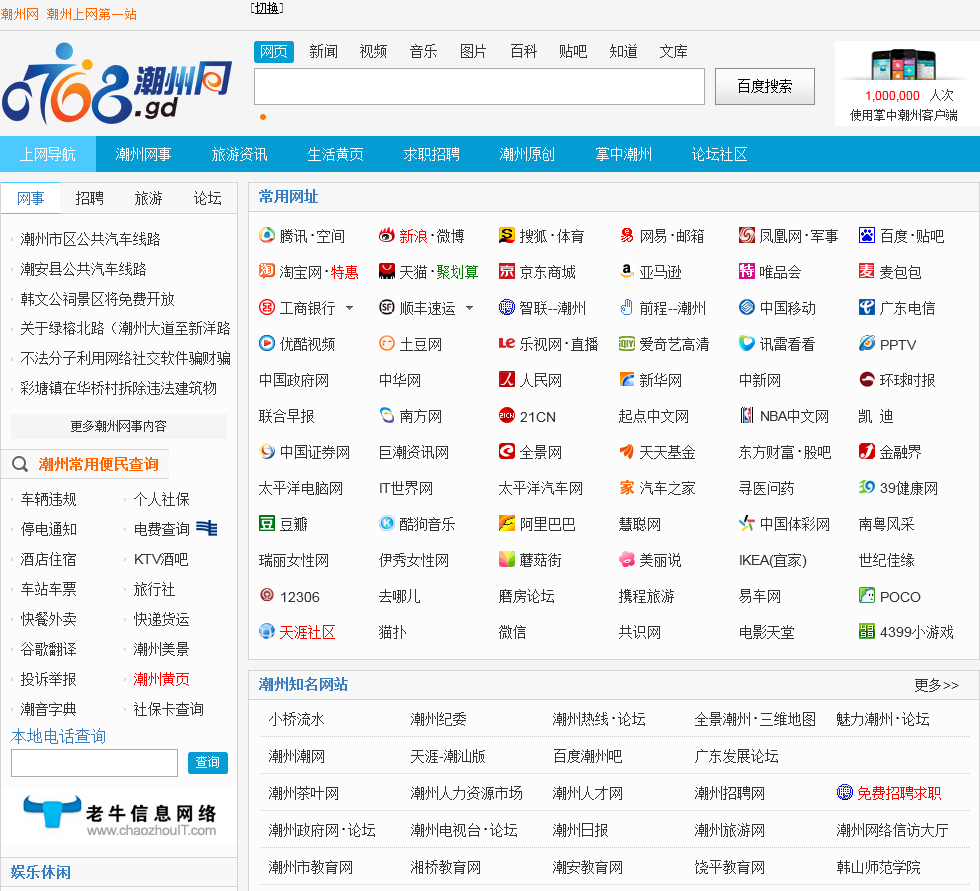980x891 pixels.
Task: Click the PPTV icon
Action: (x=866, y=343)
